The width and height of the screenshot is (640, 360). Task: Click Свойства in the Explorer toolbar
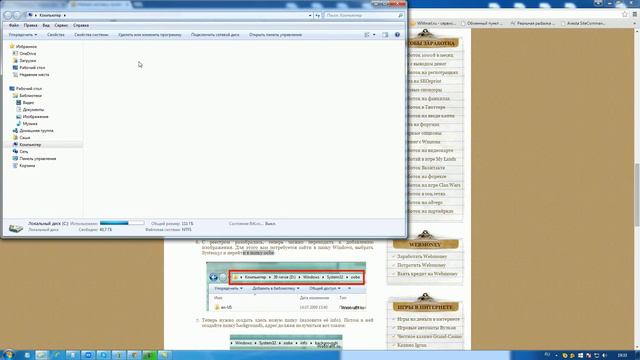coord(56,35)
